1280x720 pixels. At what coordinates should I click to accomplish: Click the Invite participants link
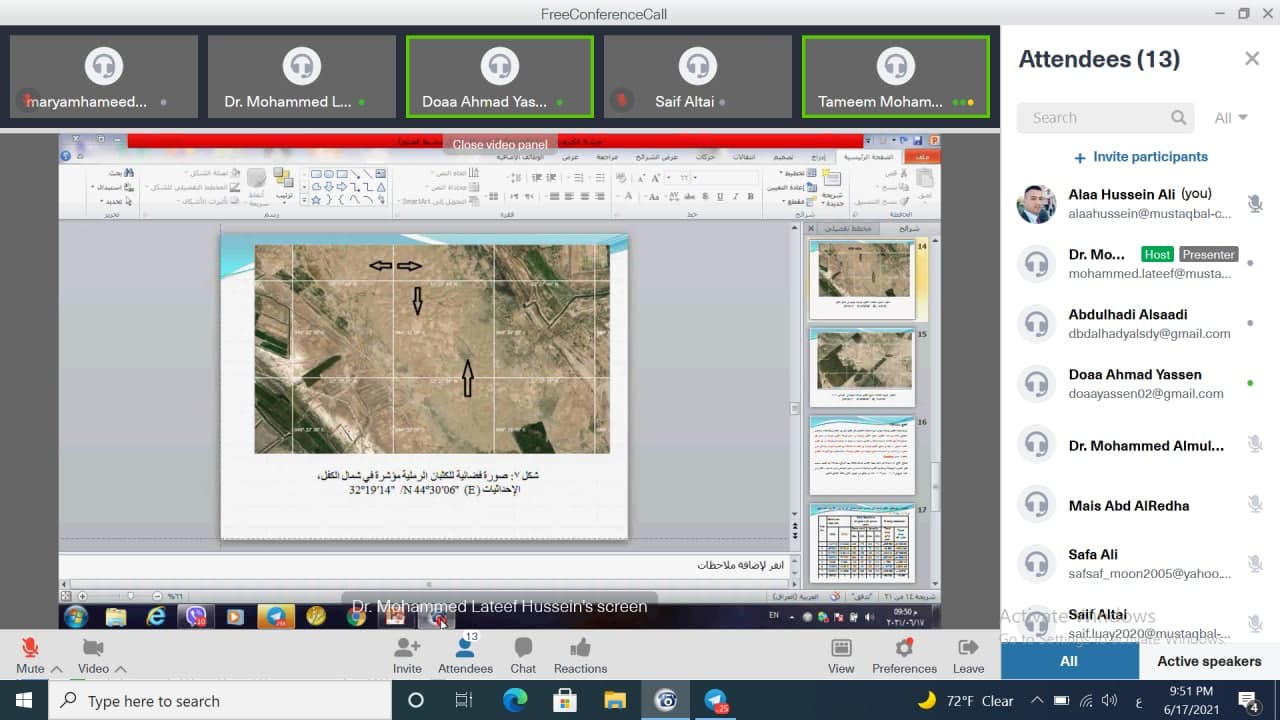1141,157
